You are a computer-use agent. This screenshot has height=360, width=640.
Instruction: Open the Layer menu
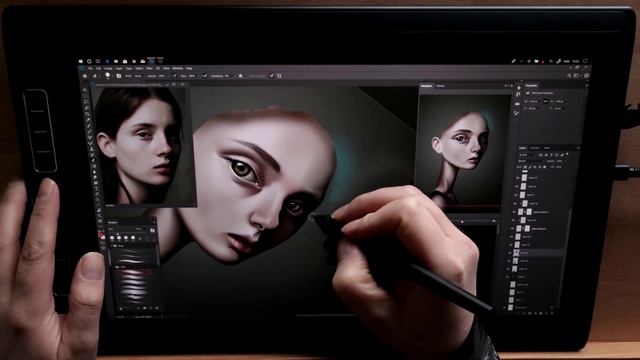(119, 68)
